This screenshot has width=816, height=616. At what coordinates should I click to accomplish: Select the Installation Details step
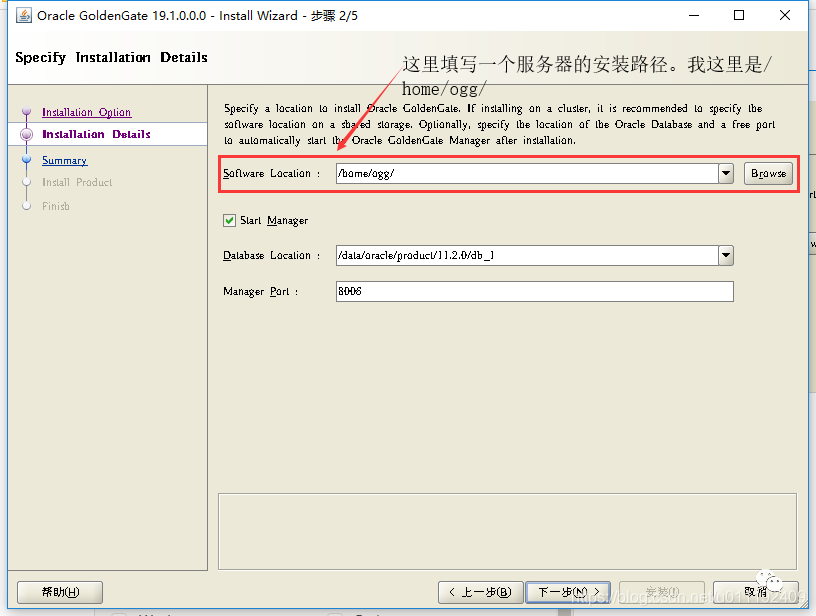(96, 134)
